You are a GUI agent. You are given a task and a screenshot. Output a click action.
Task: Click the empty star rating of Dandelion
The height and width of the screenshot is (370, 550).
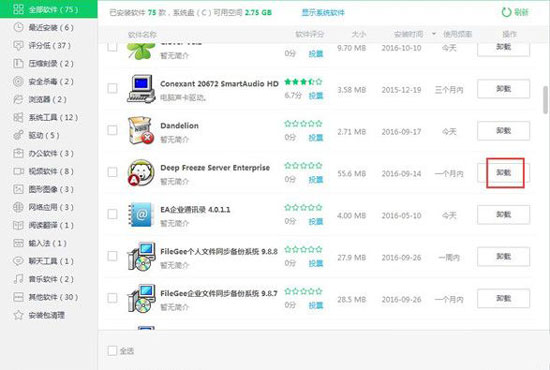[x=303, y=123]
